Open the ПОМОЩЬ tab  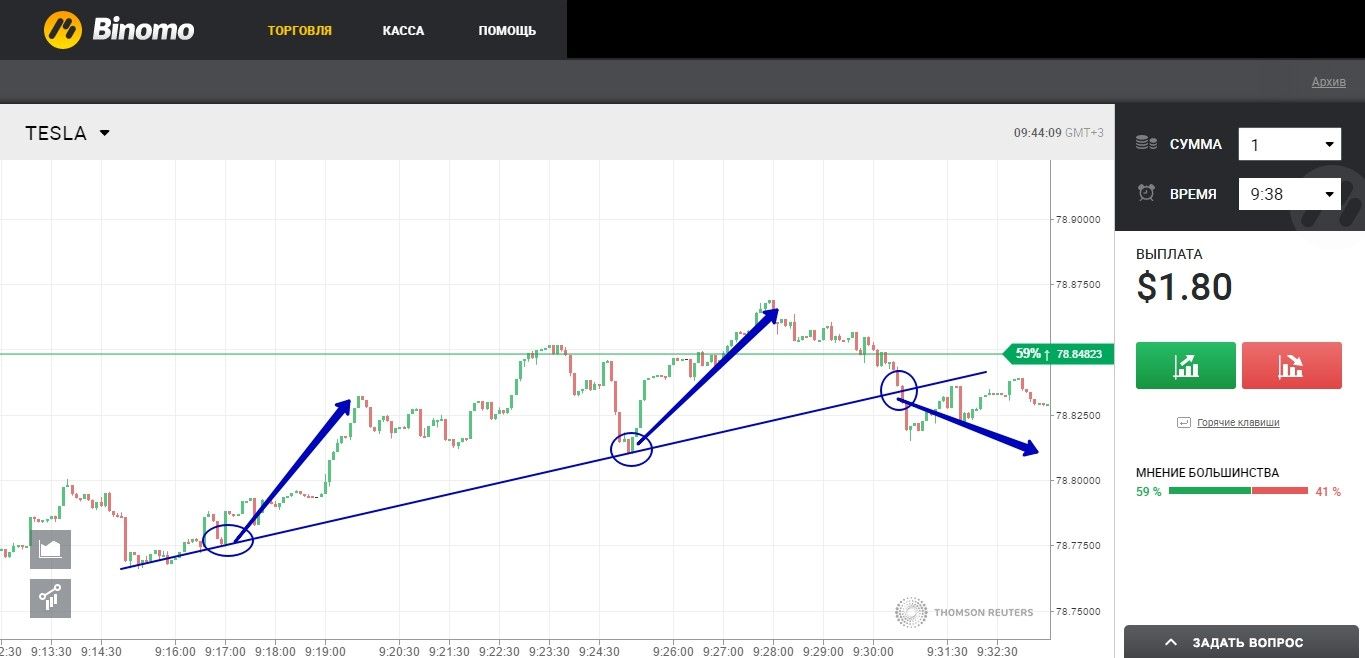tap(507, 31)
